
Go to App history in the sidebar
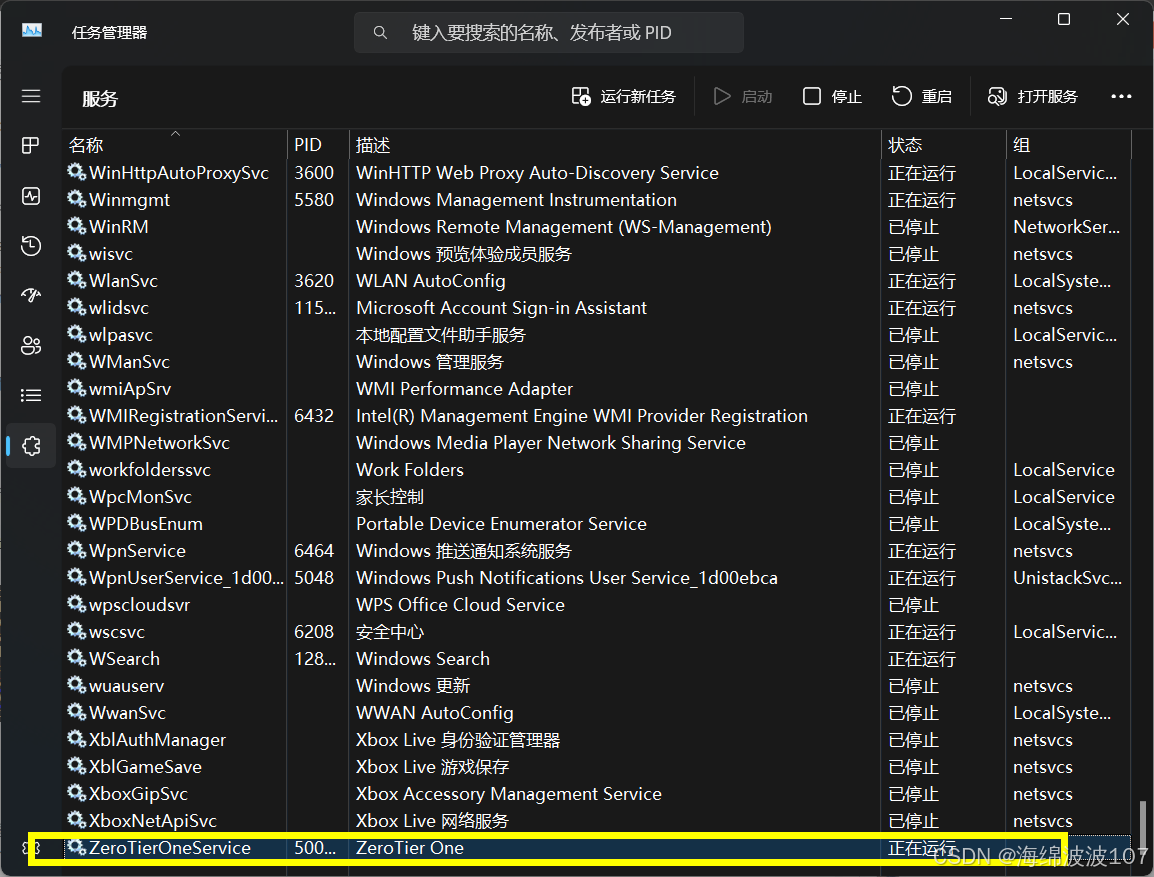point(31,246)
